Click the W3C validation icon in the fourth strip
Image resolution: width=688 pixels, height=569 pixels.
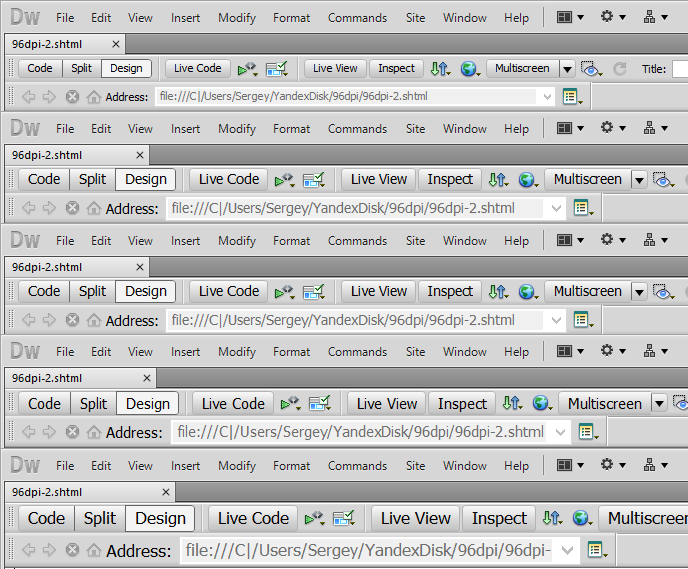coord(319,404)
